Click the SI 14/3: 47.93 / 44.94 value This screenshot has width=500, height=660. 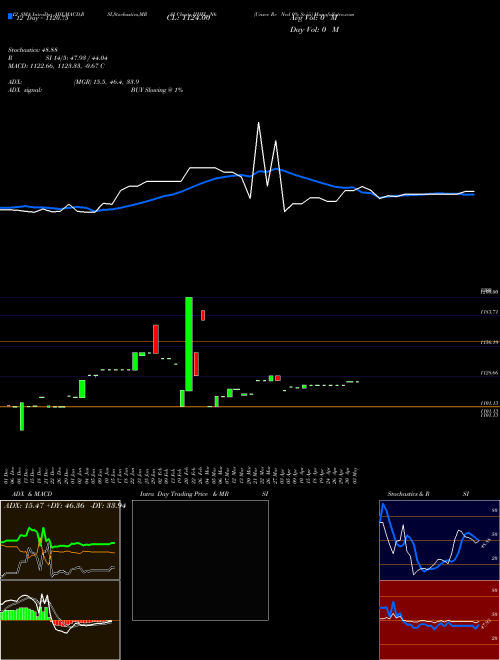[76, 58]
